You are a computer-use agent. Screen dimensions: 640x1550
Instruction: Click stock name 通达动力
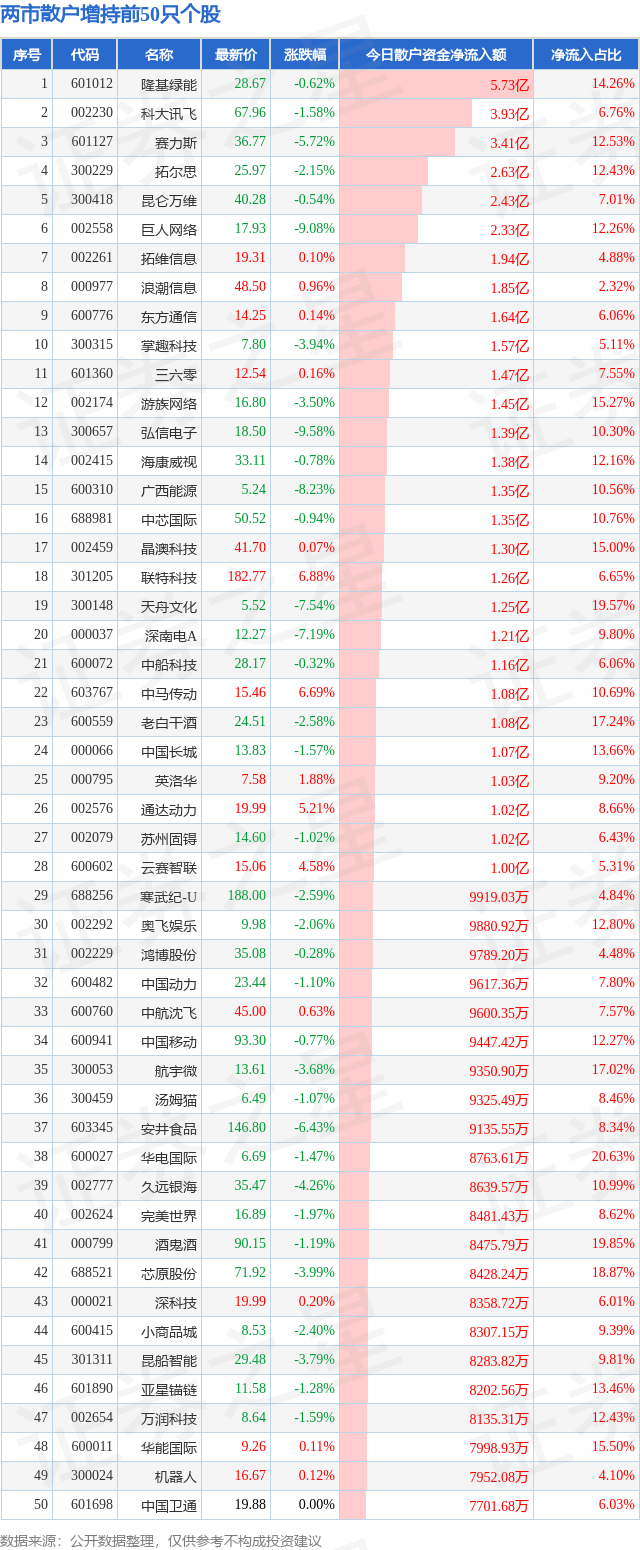click(169, 810)
